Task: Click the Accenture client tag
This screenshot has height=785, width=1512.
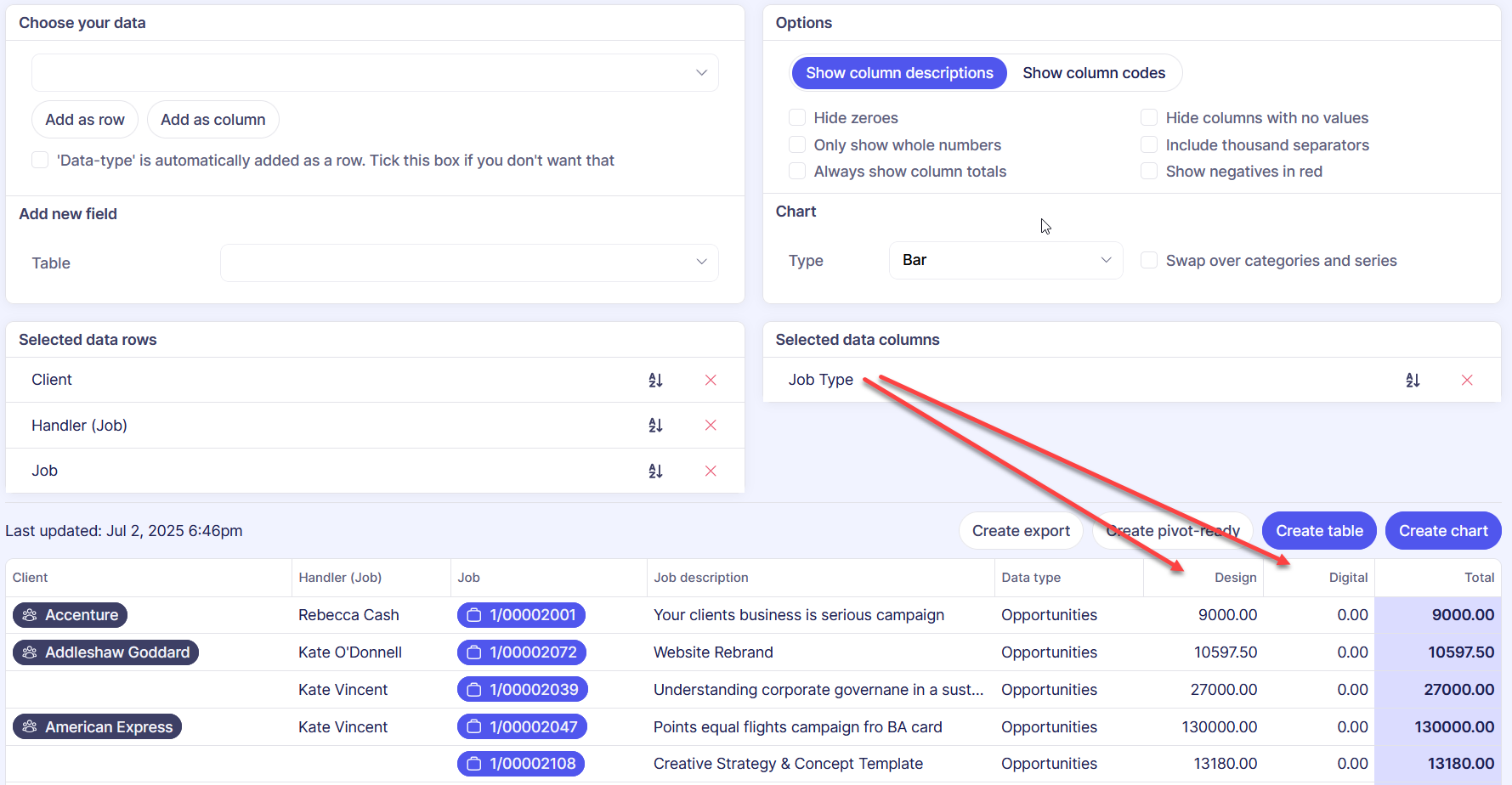Action: coord(71,615)
